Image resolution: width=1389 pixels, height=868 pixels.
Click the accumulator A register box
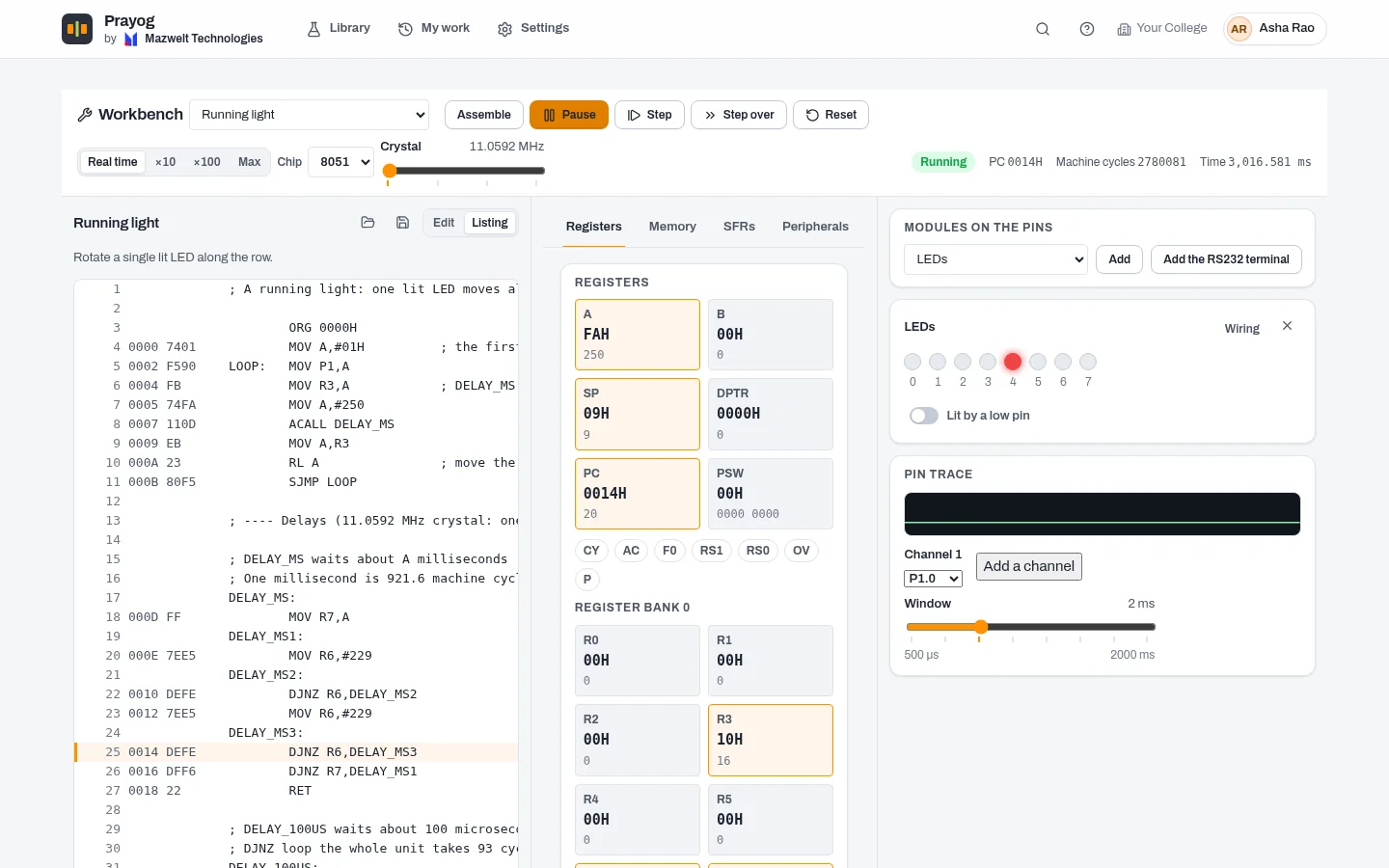pyautogui.click(x=638, y=335)
